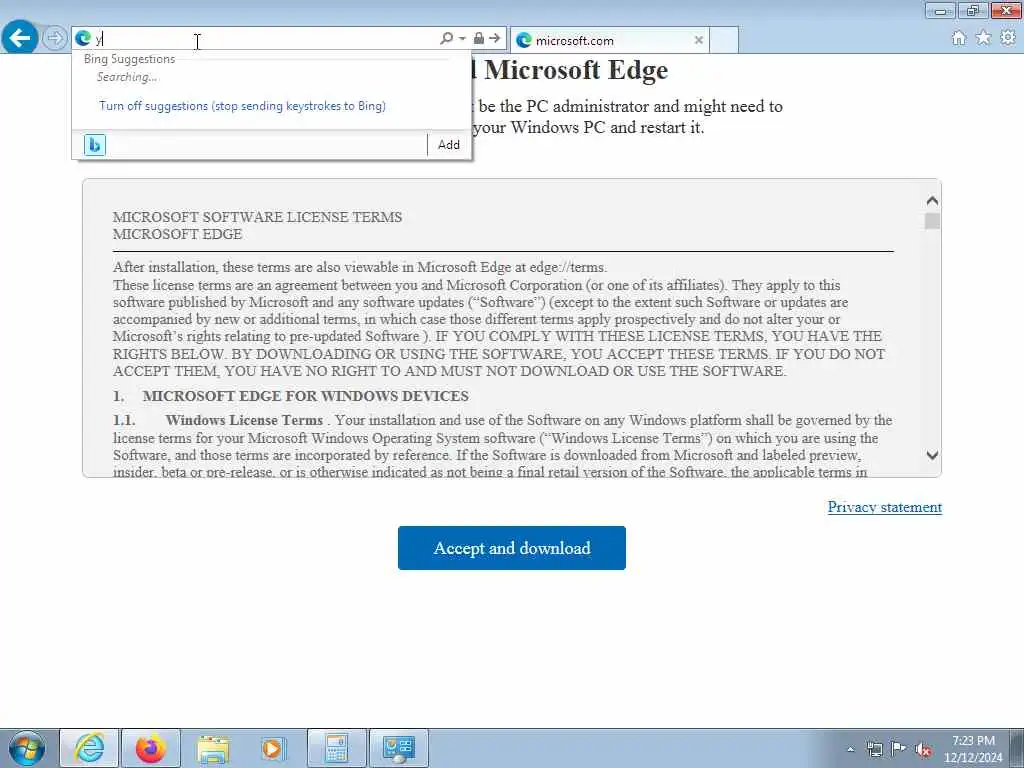Click Add search provider button
The image size is (1024, 768).
tap(449, 145)
